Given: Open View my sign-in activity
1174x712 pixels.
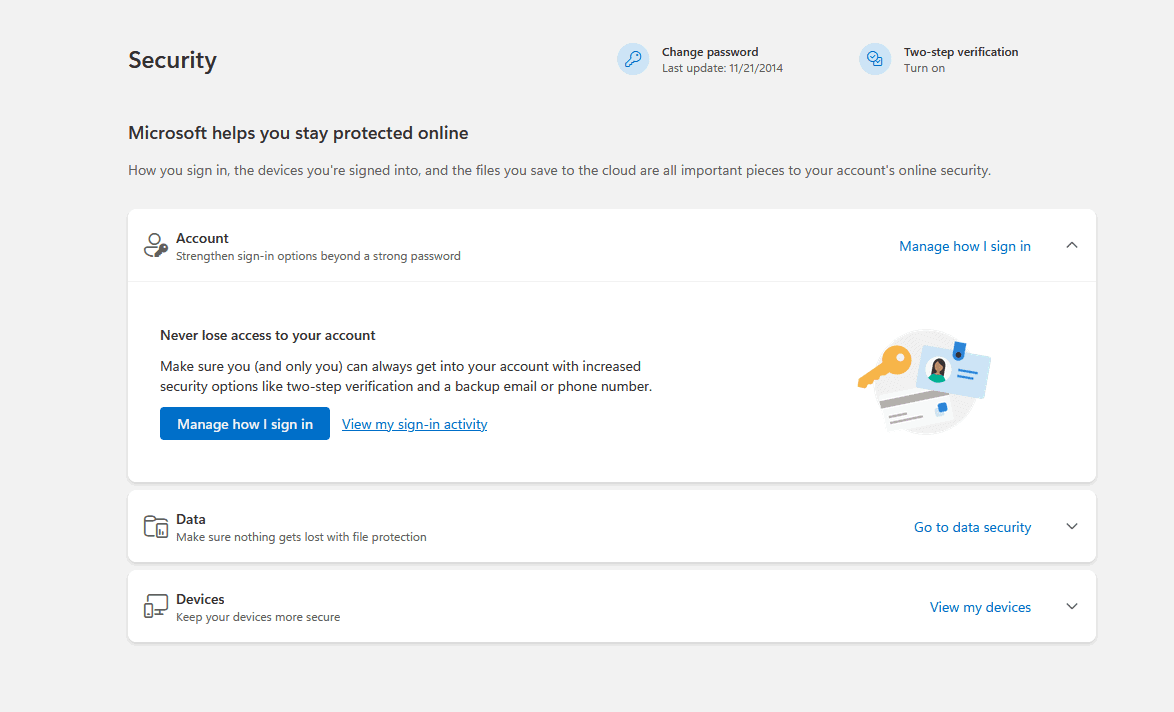Looking at the screenshot, I should click(414, 423).
